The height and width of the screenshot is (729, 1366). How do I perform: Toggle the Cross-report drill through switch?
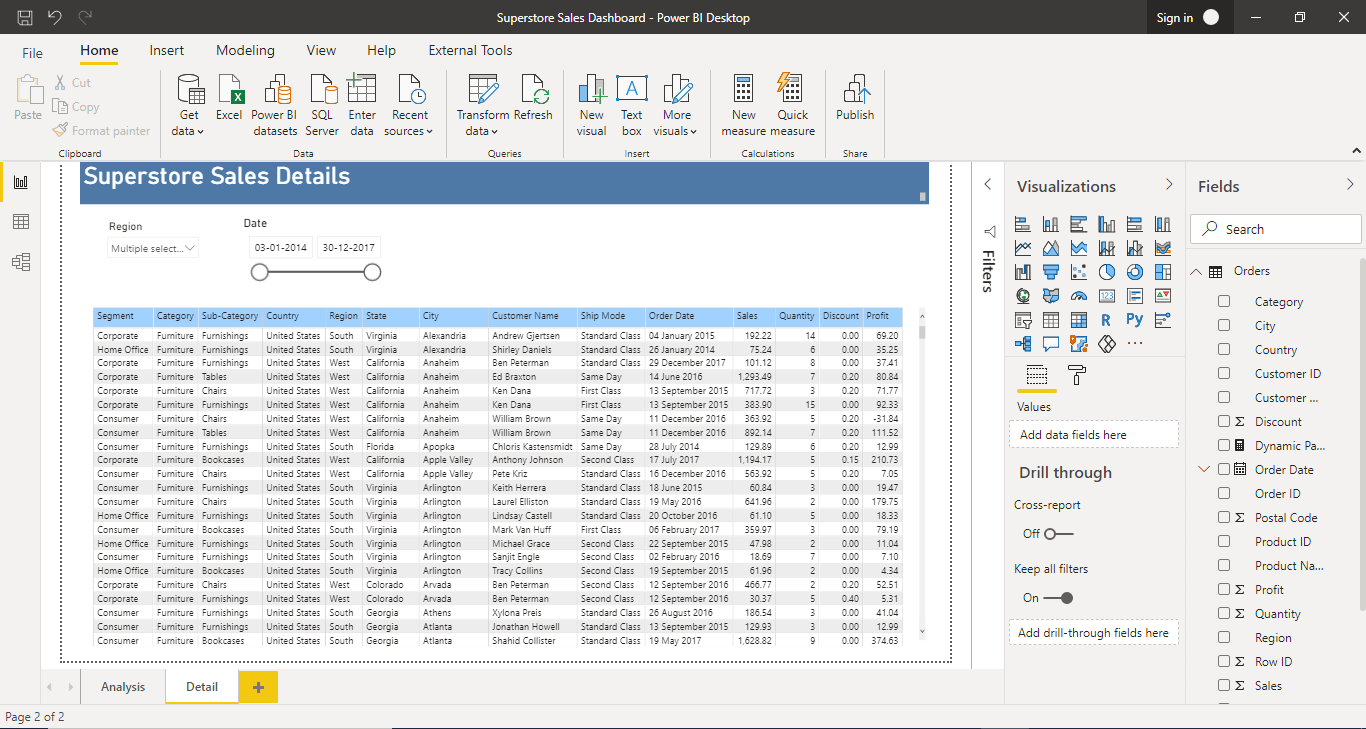pos(1058,534)
